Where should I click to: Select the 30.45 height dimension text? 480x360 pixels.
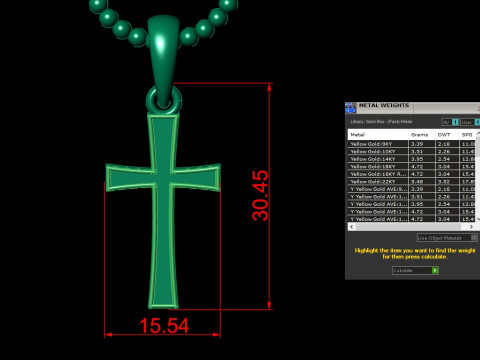(260, 196)
